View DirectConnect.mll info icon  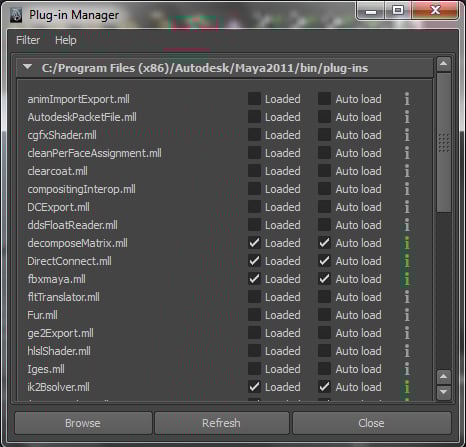coord(407,261)
